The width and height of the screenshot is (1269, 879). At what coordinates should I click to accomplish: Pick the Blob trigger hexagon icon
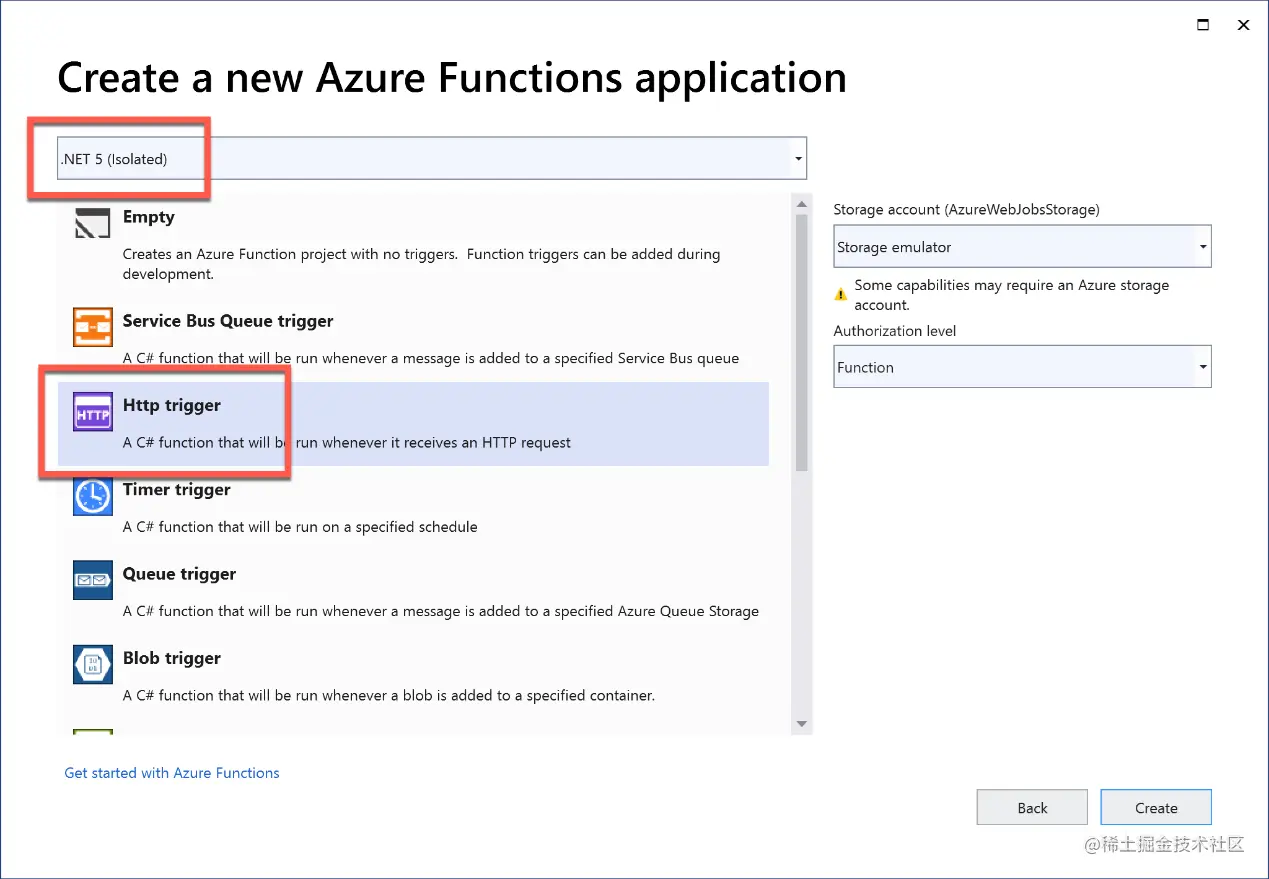point(92,664)
